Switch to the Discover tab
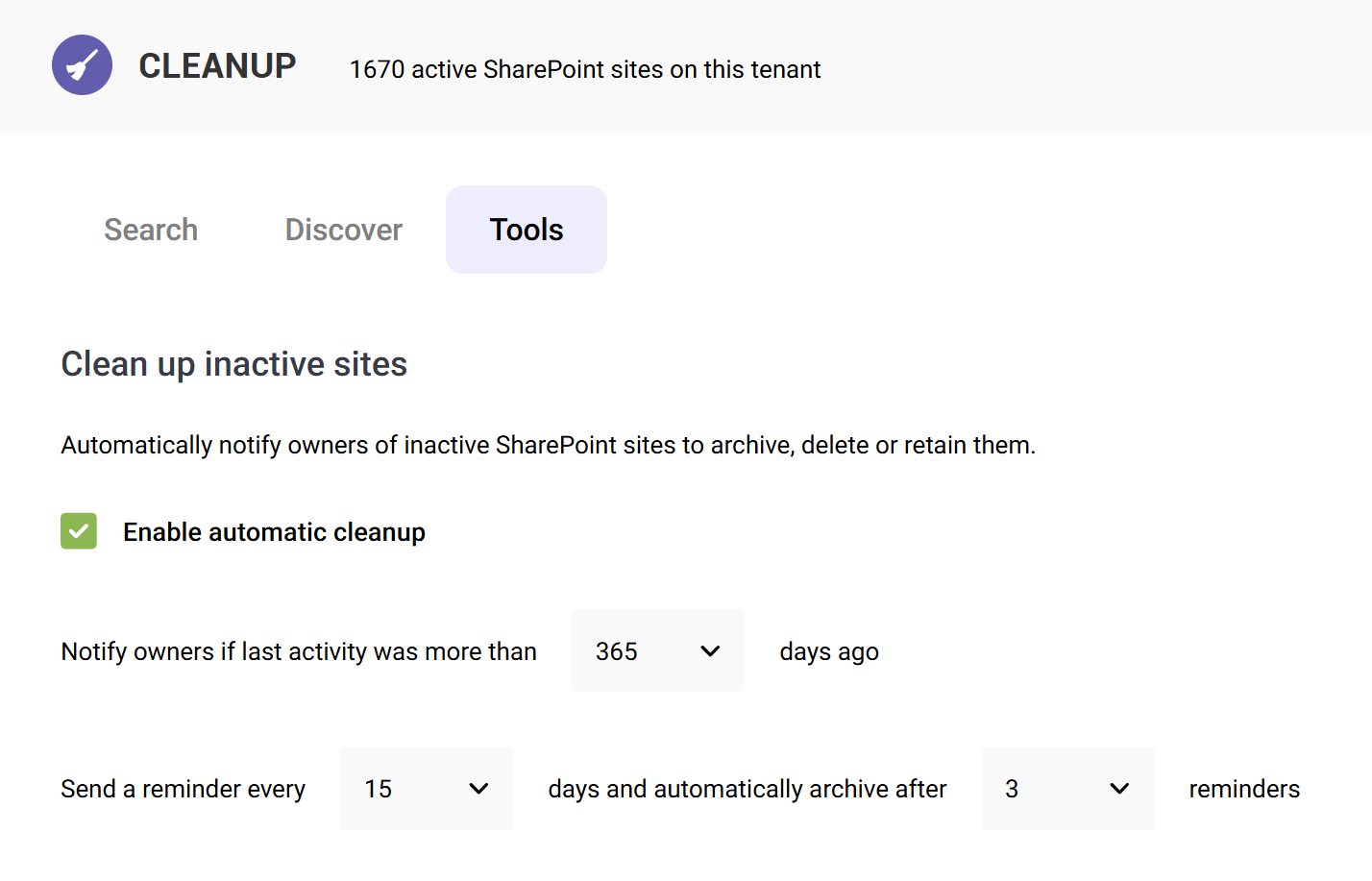Image resolution: width=1372 pixels, height=881 pixels. (x=343, y=230)
